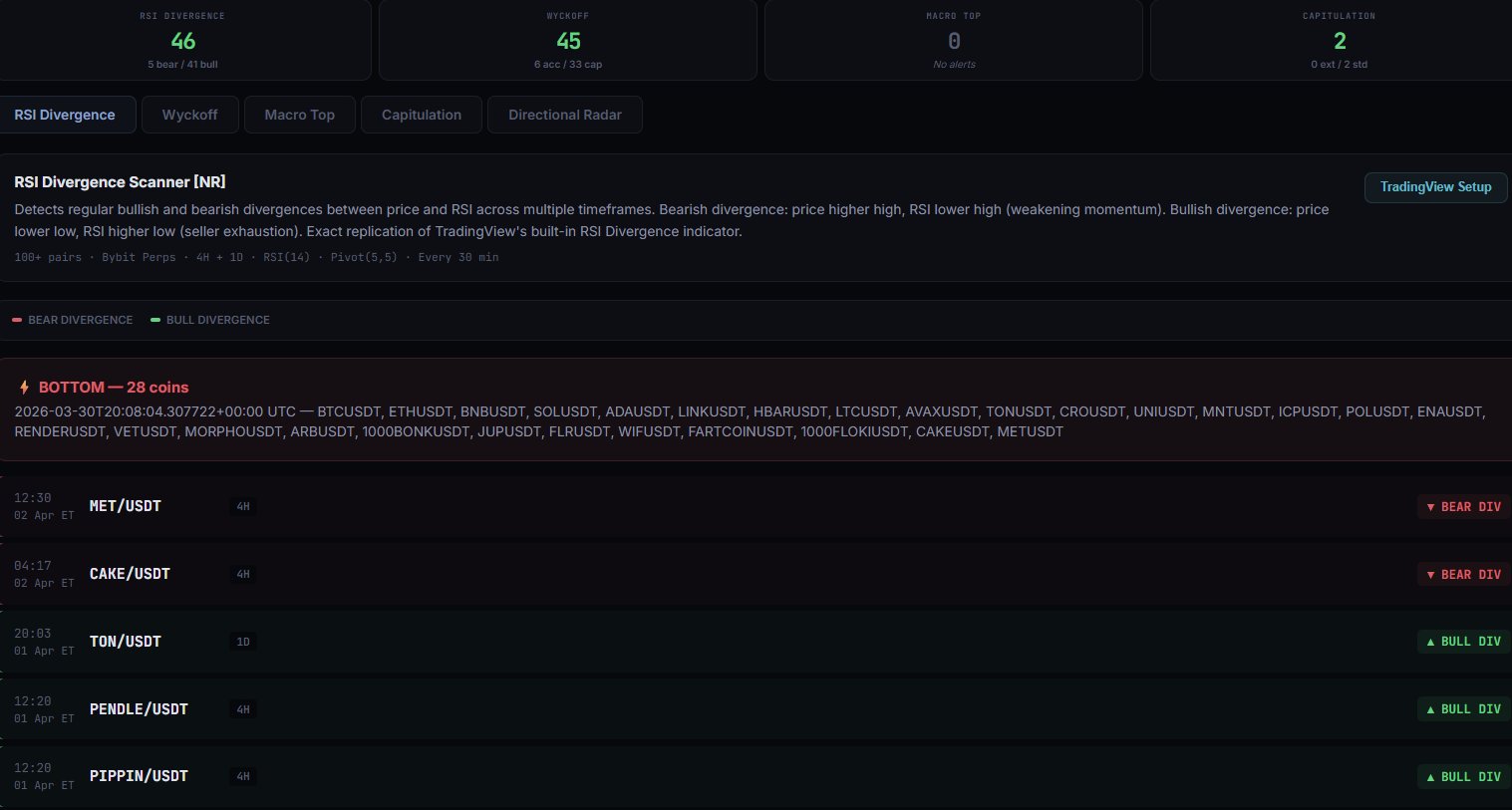Click the TradingView Setup button

(1435, 187)
